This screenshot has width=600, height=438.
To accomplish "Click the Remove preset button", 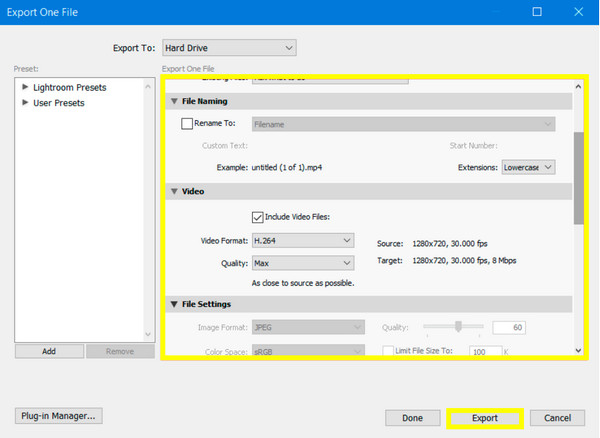I will coord(120,351).
